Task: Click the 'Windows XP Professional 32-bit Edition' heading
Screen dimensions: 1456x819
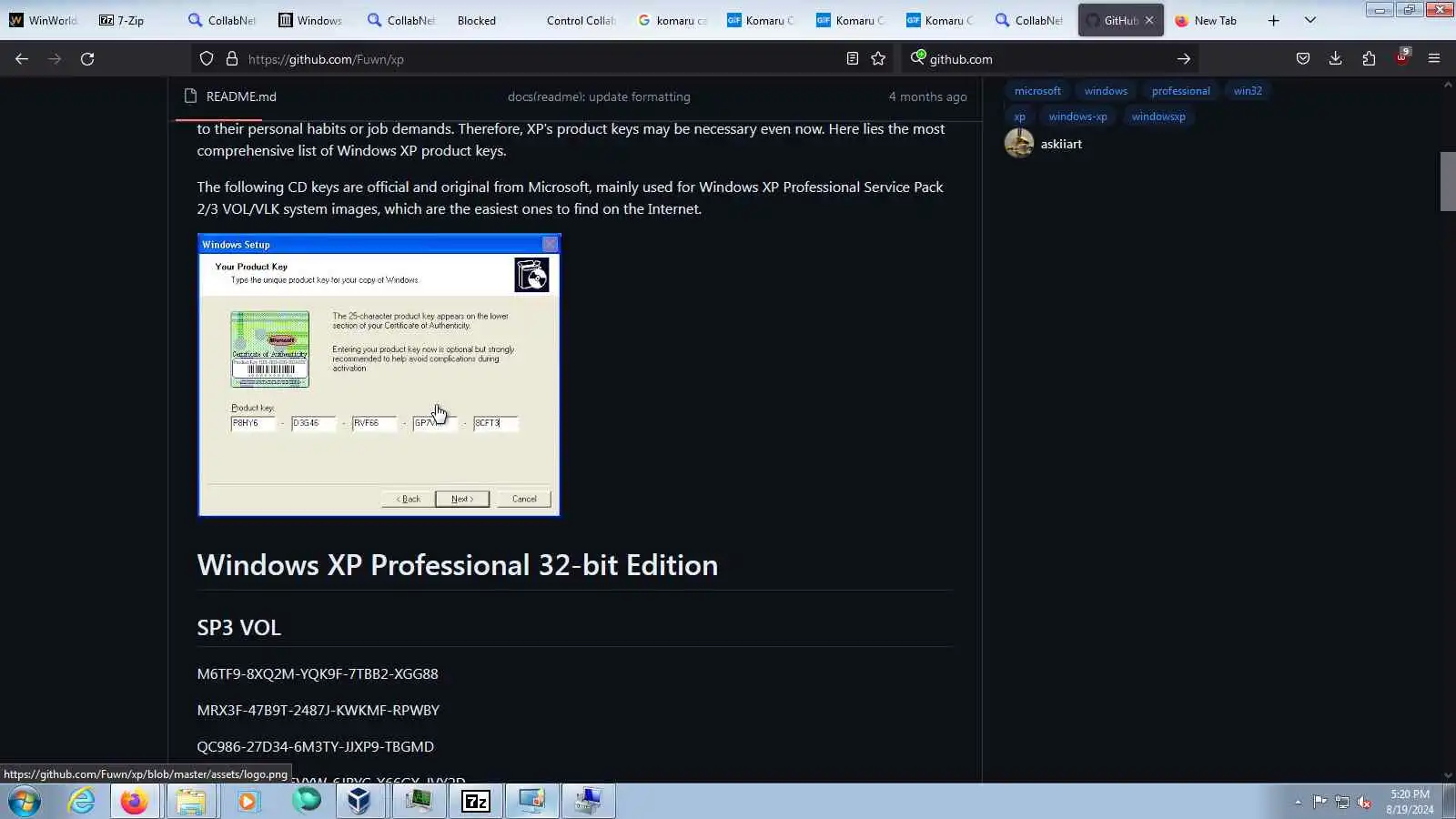Action: 458,565
